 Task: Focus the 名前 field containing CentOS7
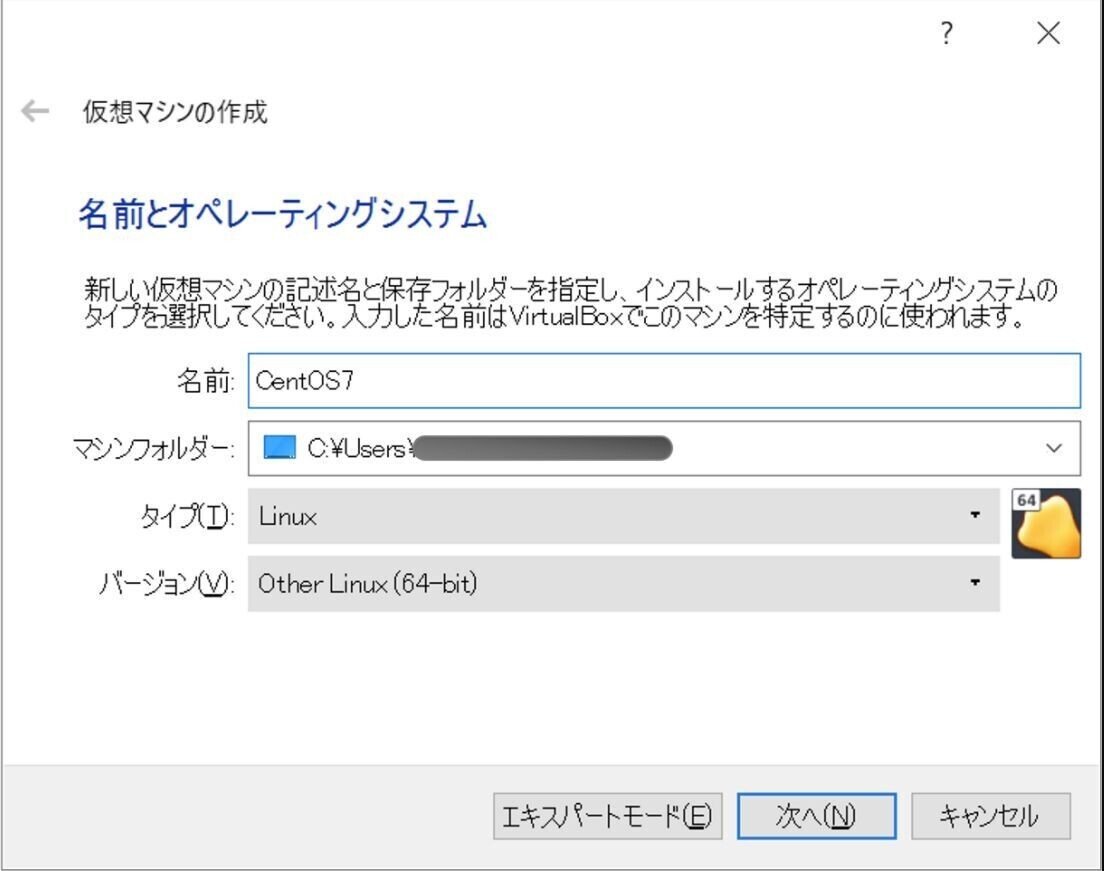point(664,381)
